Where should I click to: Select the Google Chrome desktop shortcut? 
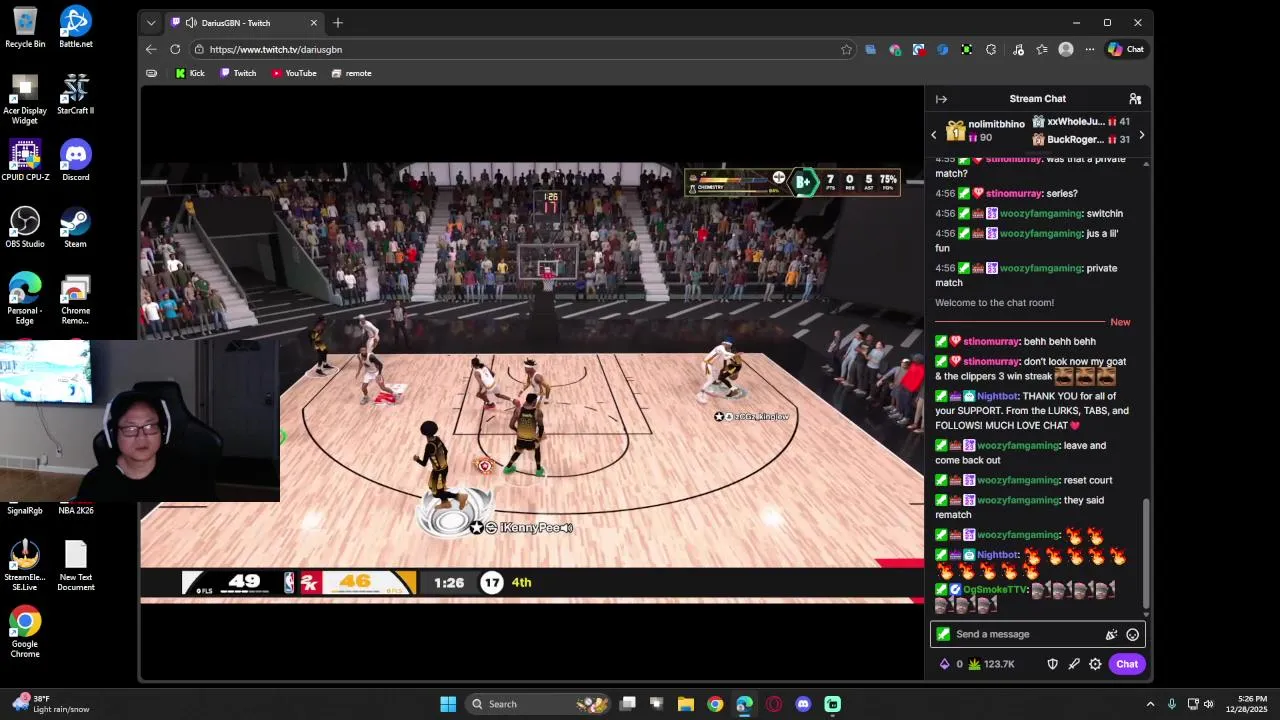(x=25, y=632)
